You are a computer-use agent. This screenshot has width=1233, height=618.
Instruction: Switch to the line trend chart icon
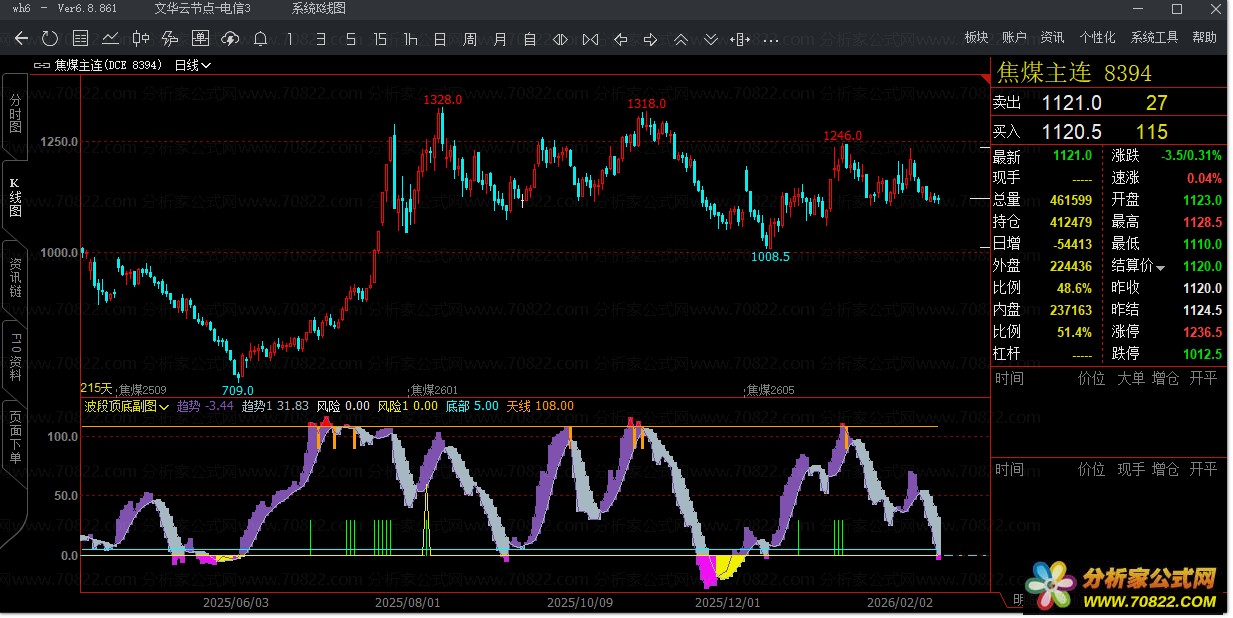tap(111, 39)
